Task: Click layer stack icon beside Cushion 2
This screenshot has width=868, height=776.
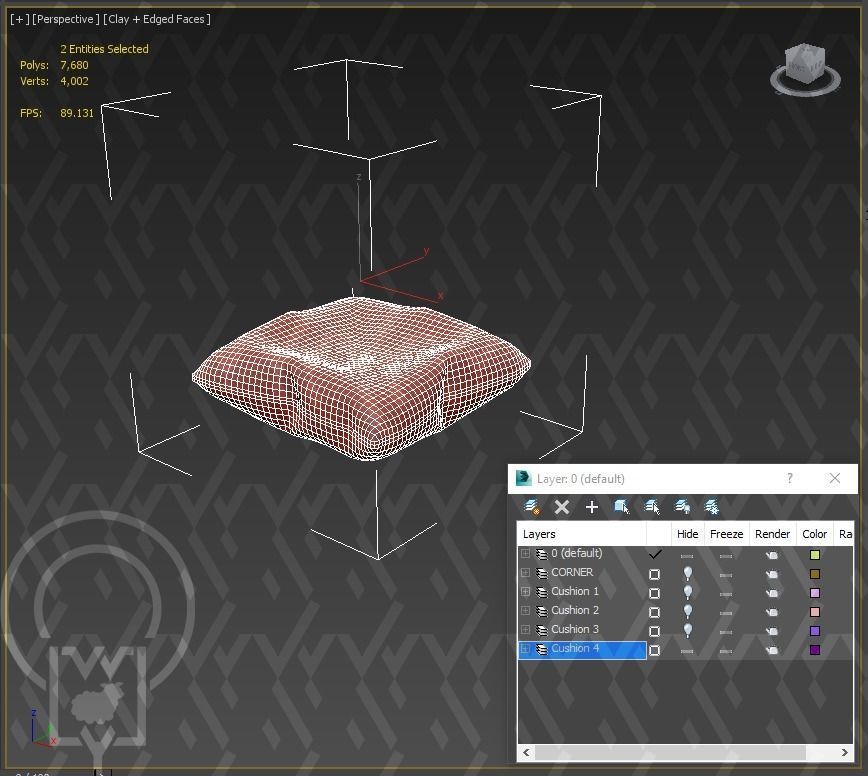Action: 541,611
